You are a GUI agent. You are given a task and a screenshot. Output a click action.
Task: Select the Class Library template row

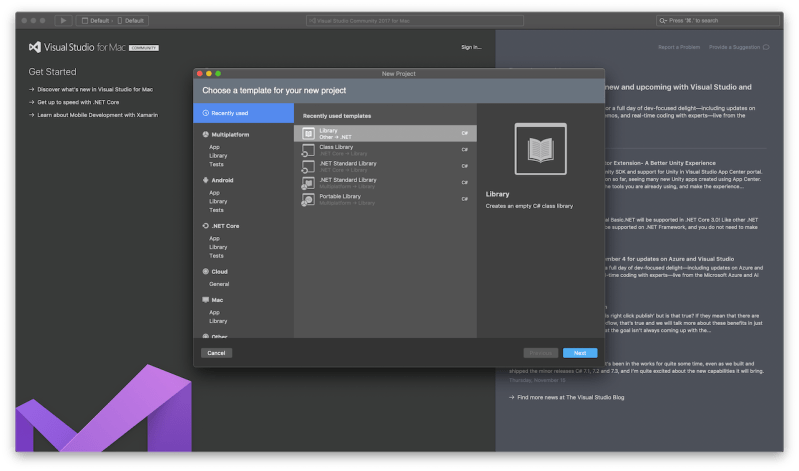[x=385, y=150]
